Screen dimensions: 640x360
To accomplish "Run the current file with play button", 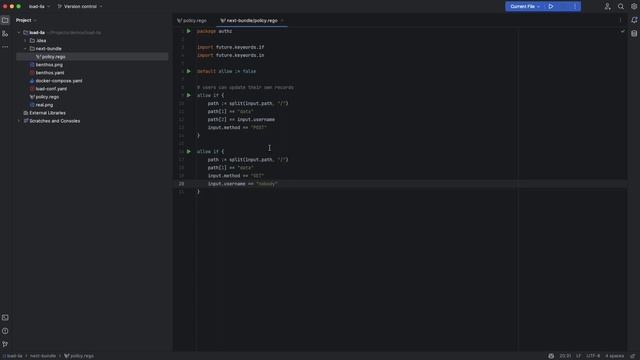I will (x=551, y=7).
